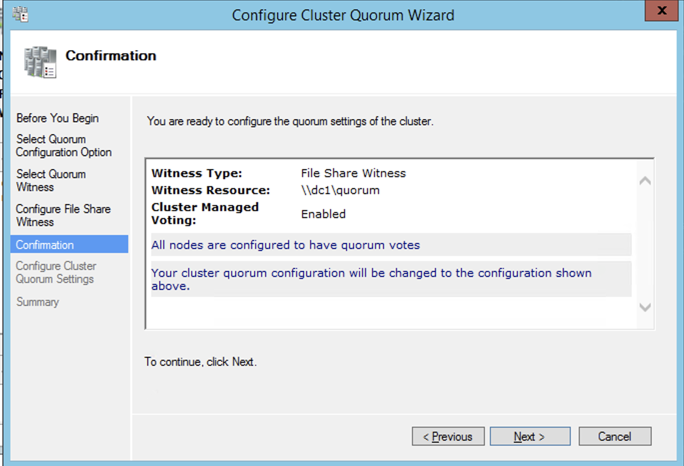Click the Configure Cluster Quorum Settings step
Screen dimensions: 684x466
(x=56, y=273)
